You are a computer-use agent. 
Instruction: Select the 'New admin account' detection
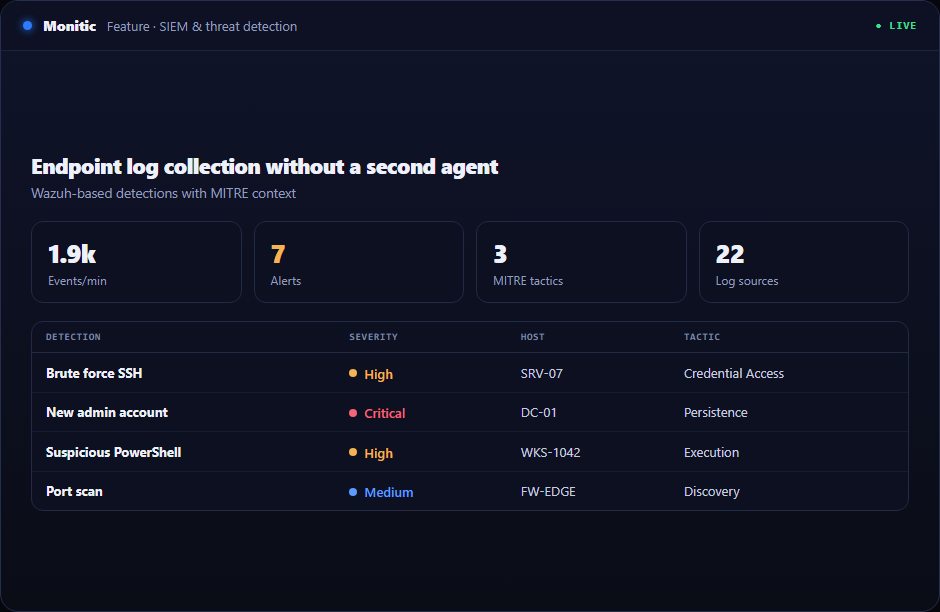107,412
